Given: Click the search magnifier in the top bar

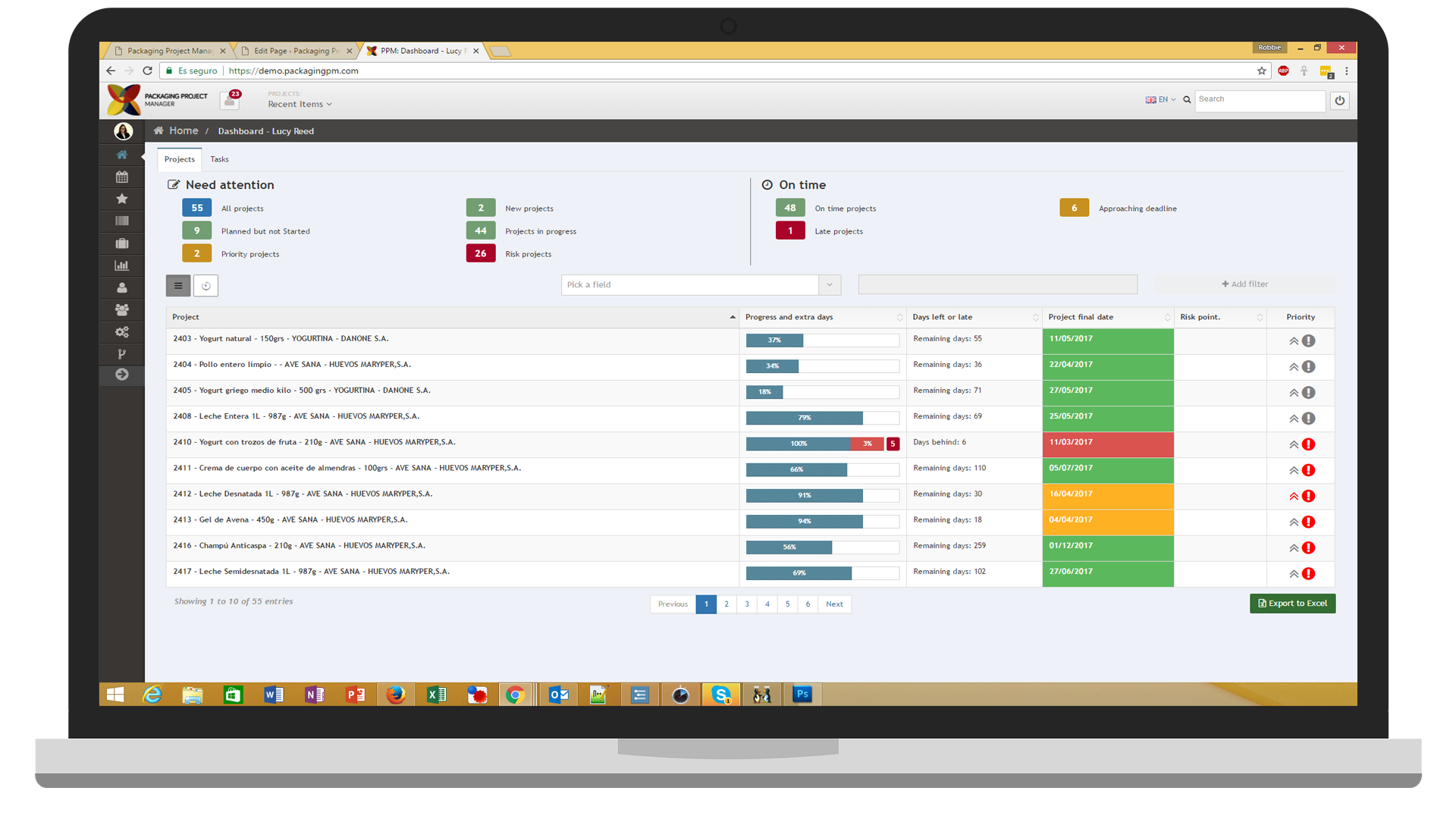Looking at the screenshot, I should click(x=1187, y=99).
